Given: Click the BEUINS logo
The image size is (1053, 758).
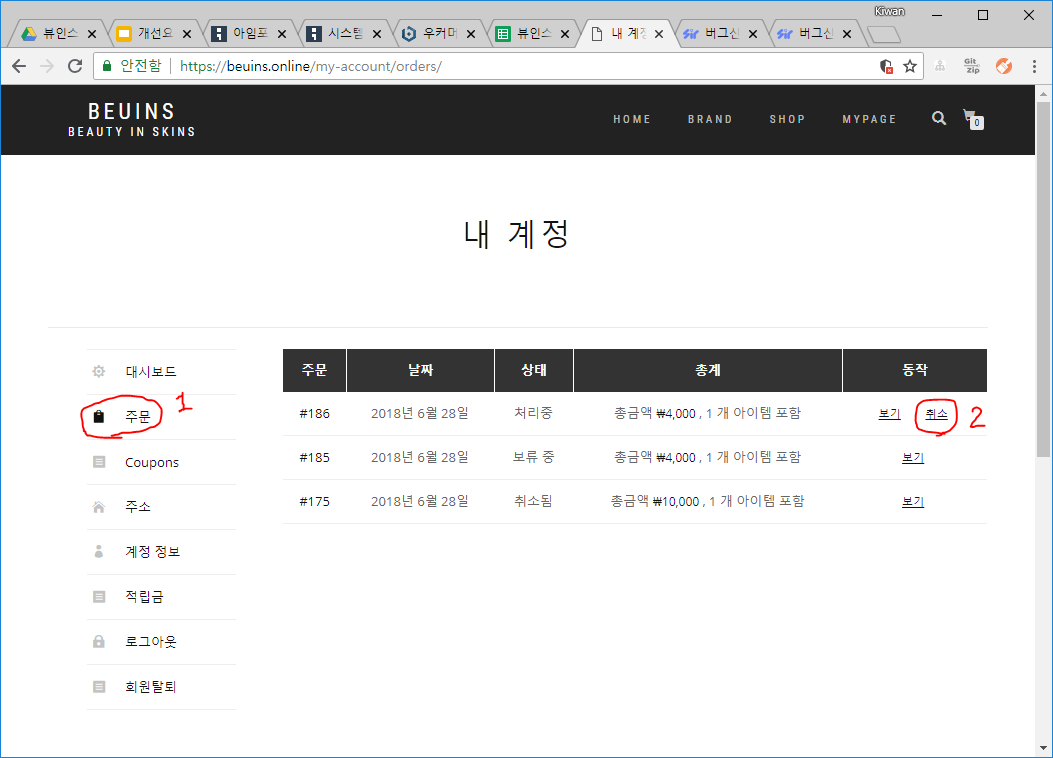Looking at the screenshot, I should 132,120.
